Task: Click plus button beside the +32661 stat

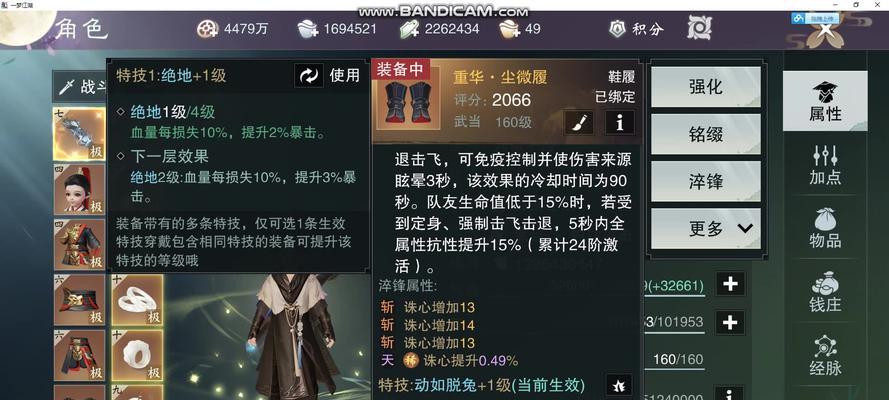Action: [730, 284]
